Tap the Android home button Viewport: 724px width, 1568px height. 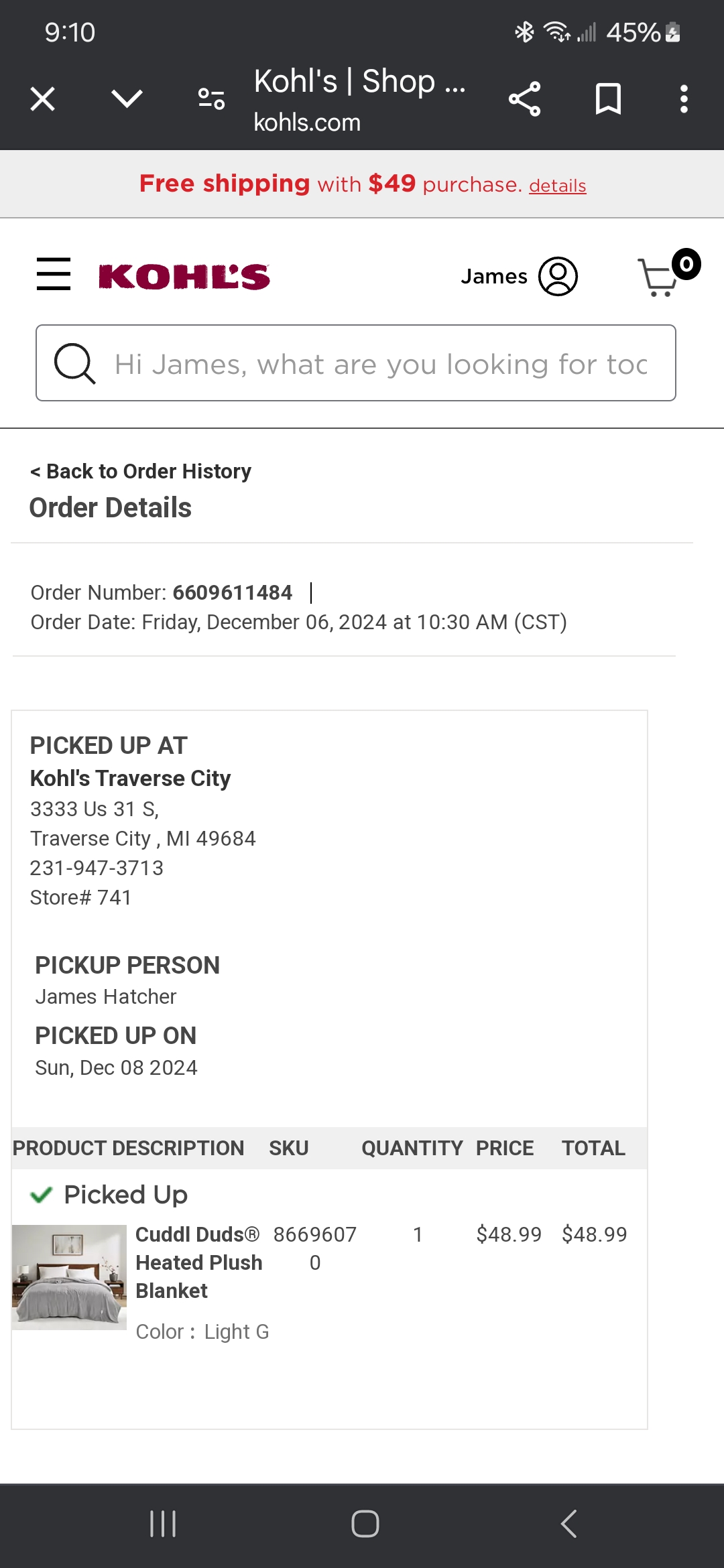[x=365, y=1524]
